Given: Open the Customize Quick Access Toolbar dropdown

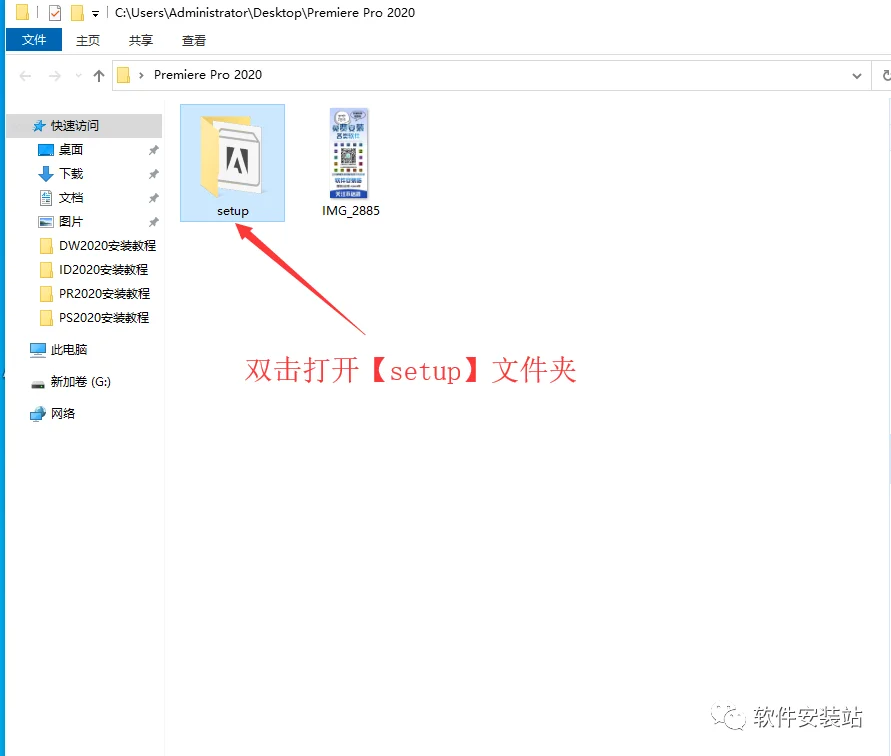Looking at the screenshot, I should (95, 13).
